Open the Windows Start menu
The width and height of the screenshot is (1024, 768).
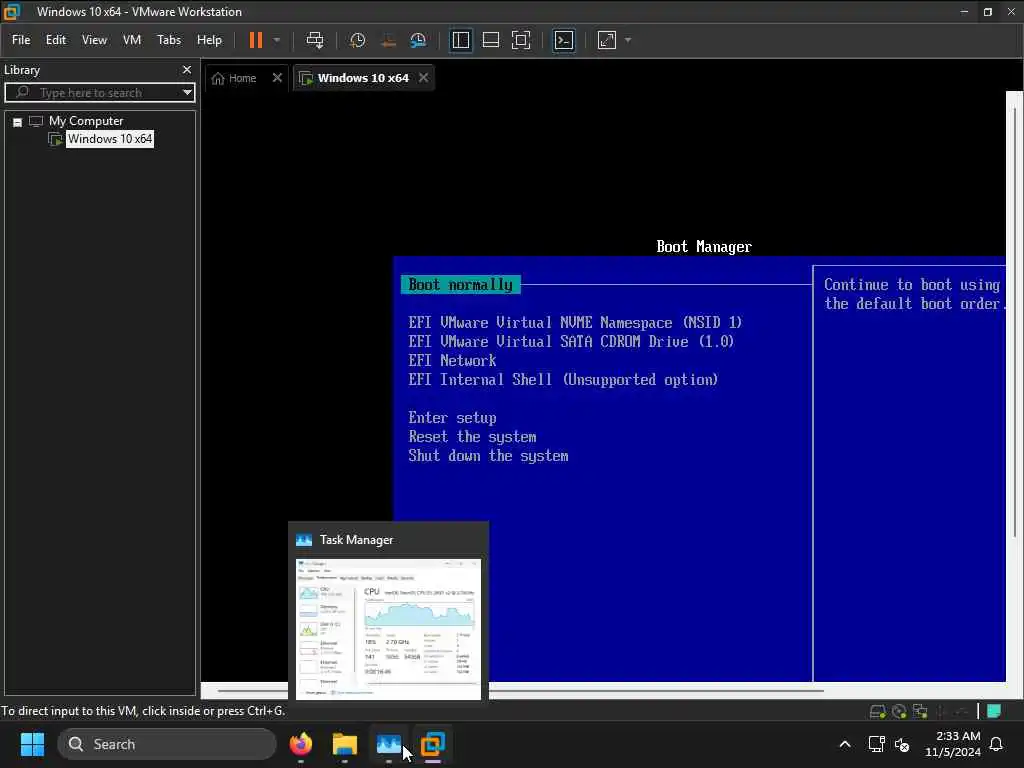click(x=32, y=744)
